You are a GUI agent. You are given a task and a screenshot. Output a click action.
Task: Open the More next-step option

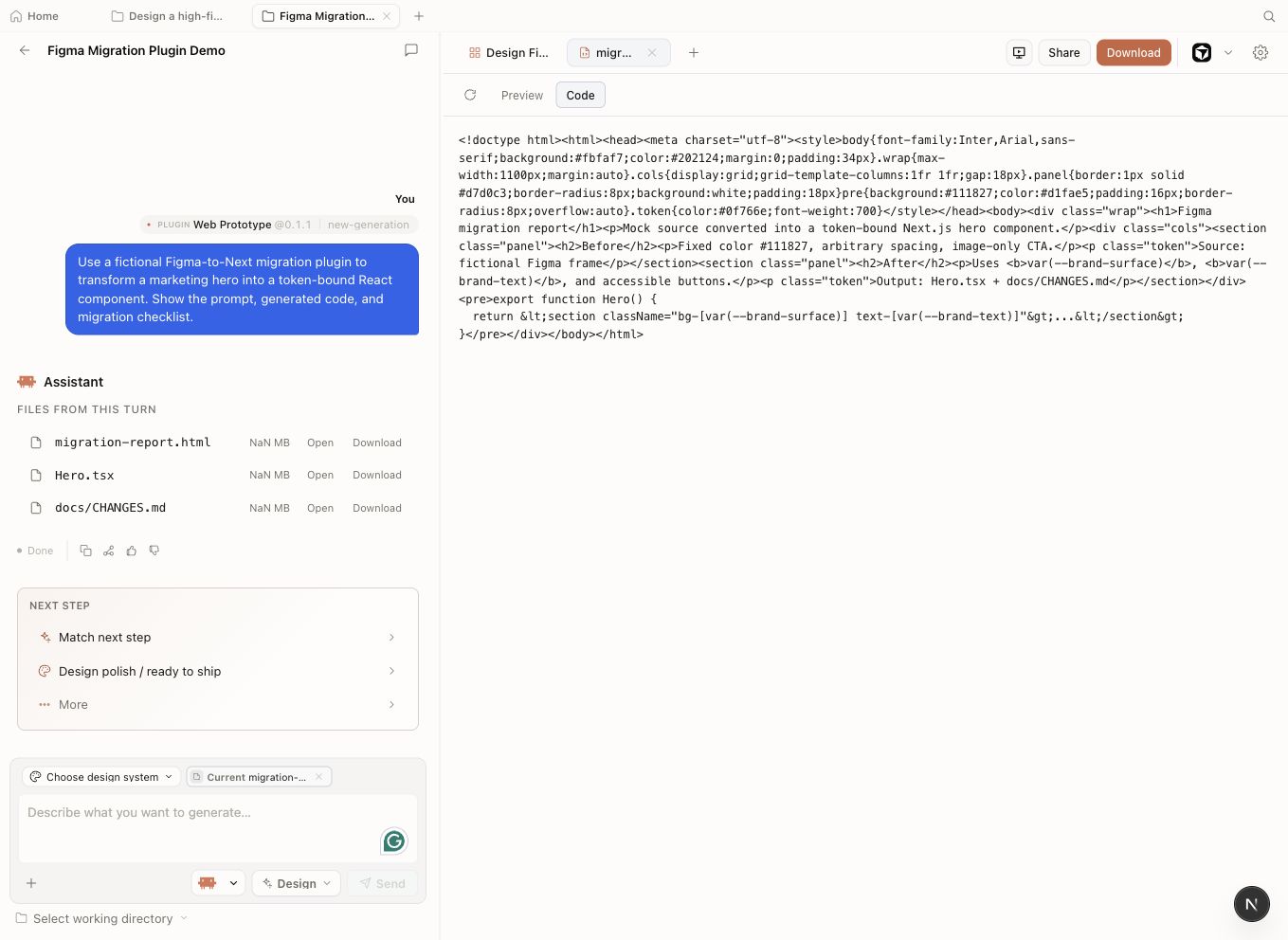point(218,704)
